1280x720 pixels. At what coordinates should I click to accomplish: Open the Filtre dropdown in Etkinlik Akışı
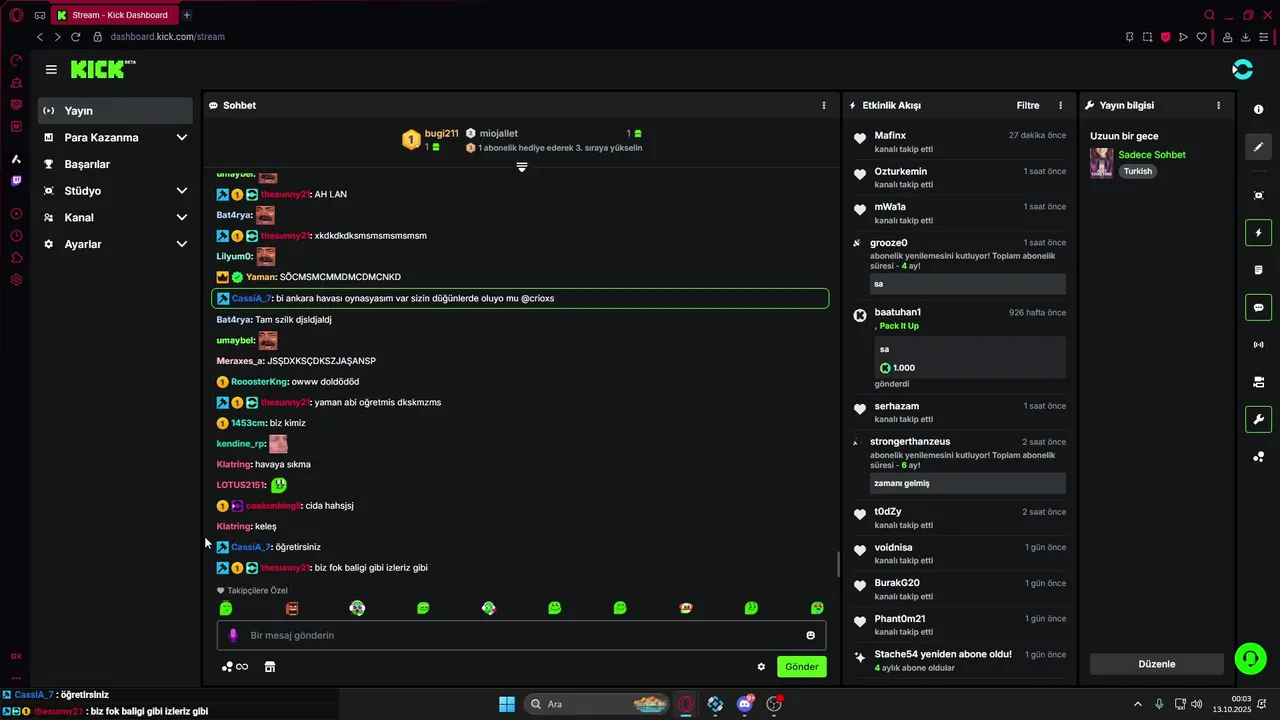click(1028, 105)
